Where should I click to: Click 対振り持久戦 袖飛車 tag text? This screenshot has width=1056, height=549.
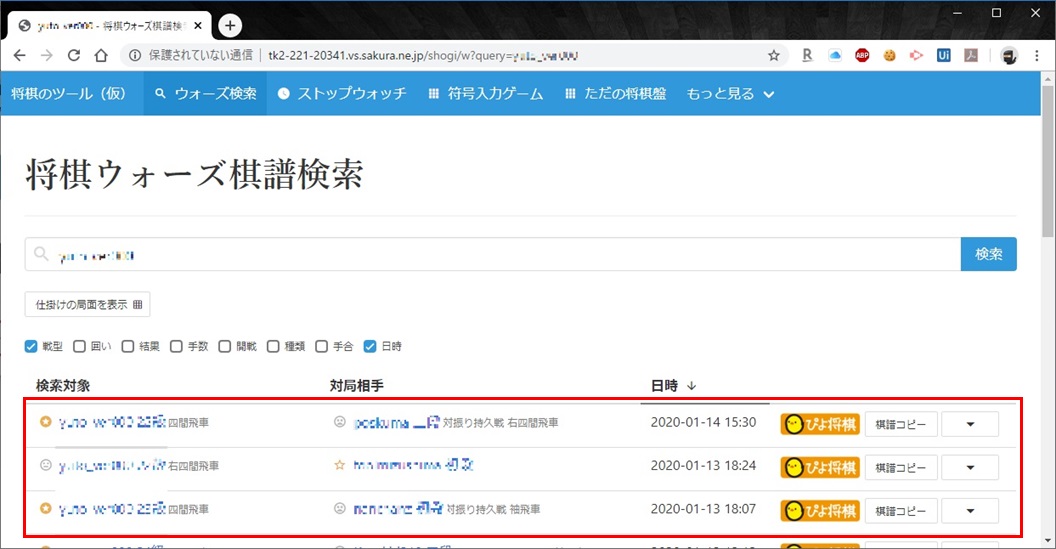pos(493,509)
